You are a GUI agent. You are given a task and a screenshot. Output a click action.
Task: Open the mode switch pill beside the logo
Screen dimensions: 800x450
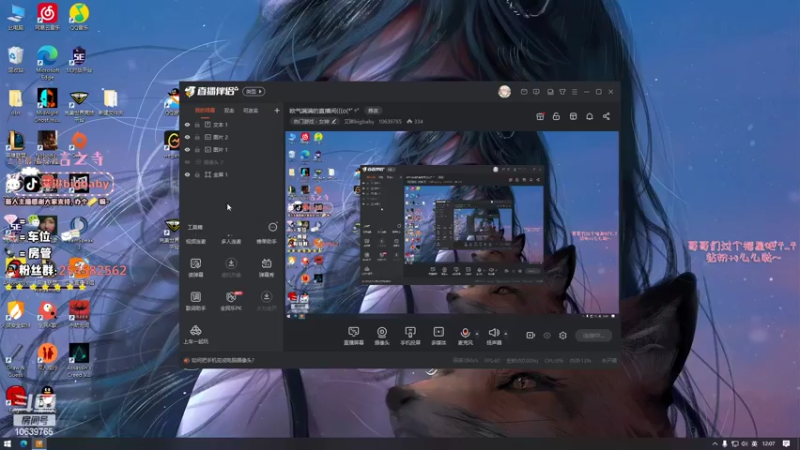click(x=254, y=91)
